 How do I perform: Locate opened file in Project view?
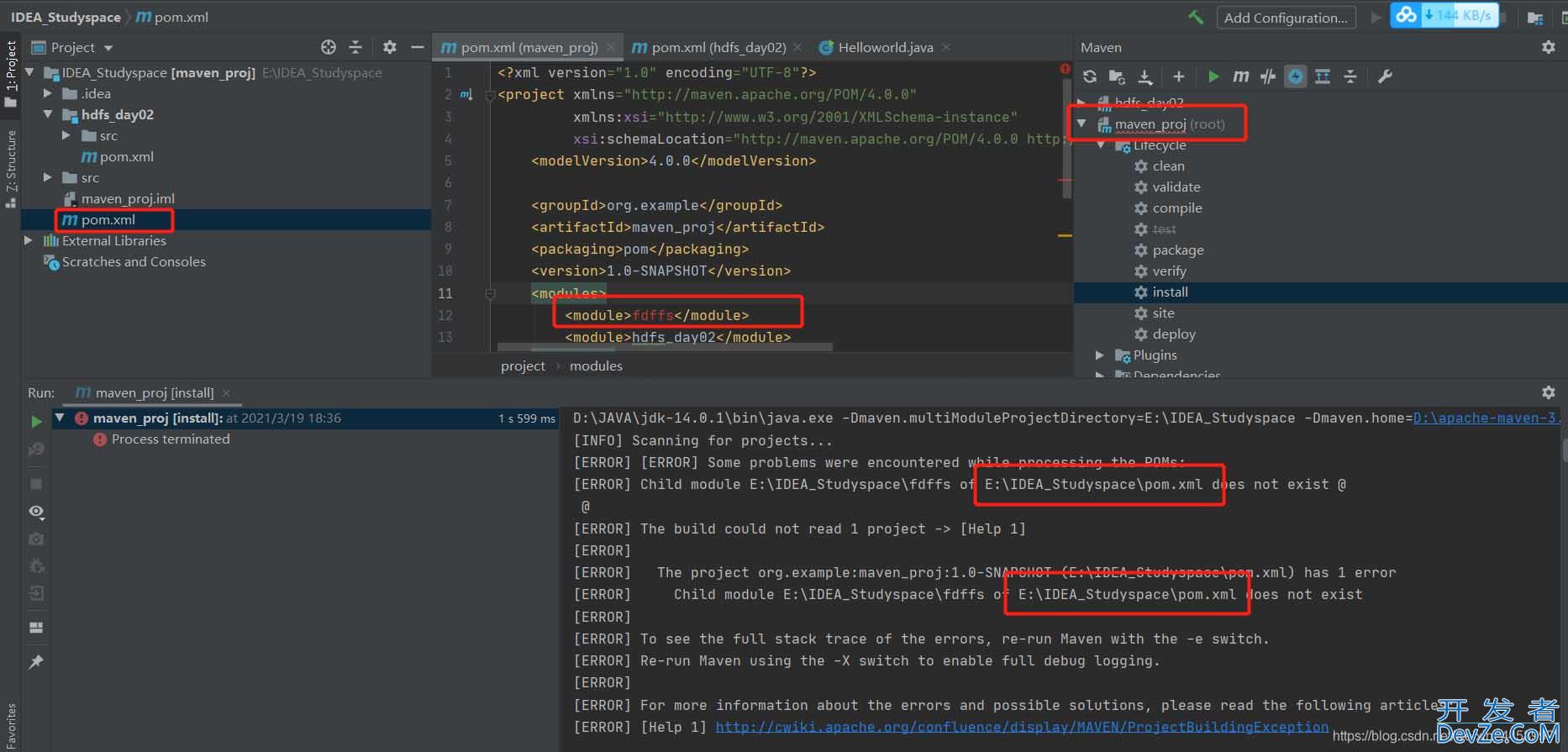click(329, 47)
